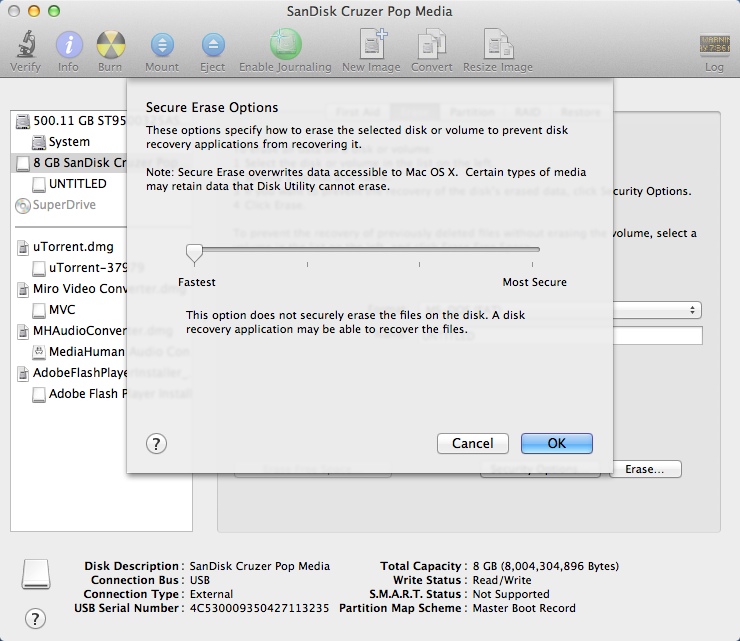The width and height of the screenshot is (740, 641).
Task: Click Master Boot Record text
Action: click(x=524, y=608)
